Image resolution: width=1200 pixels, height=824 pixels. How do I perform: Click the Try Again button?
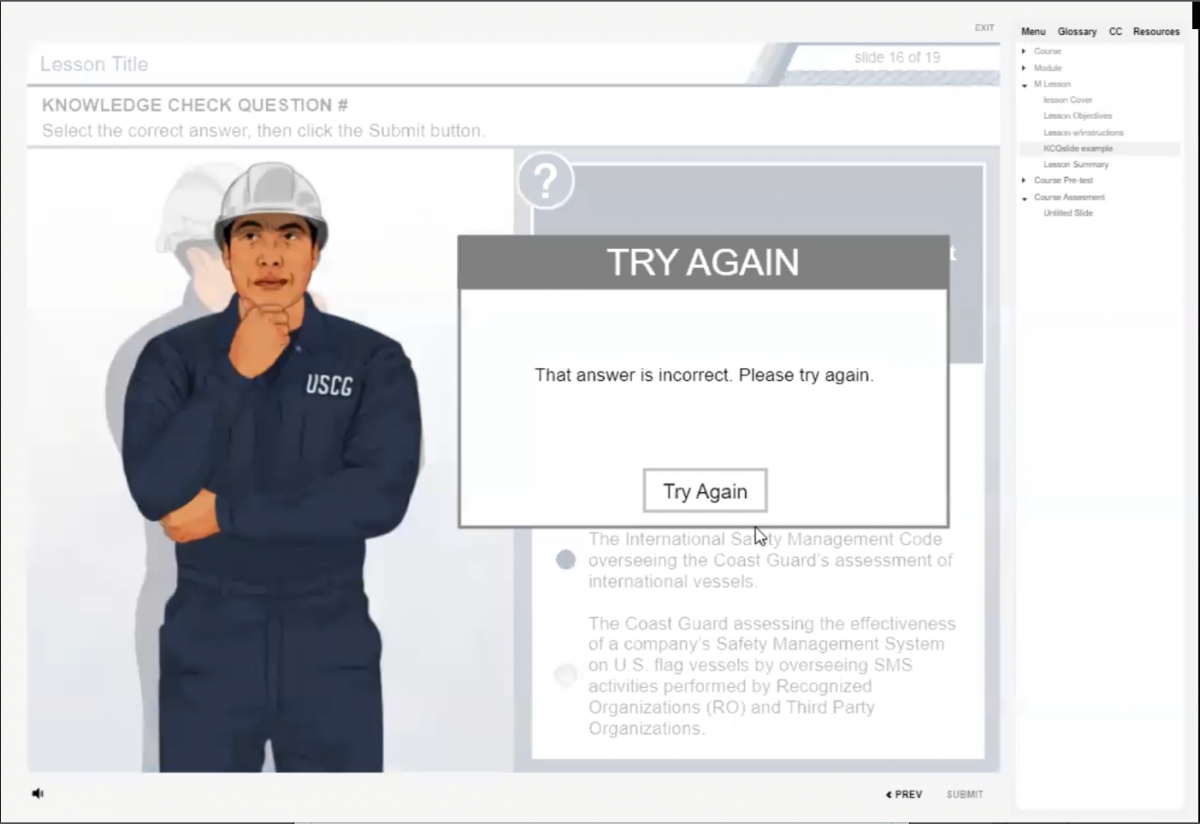click(x=705, y=491)
